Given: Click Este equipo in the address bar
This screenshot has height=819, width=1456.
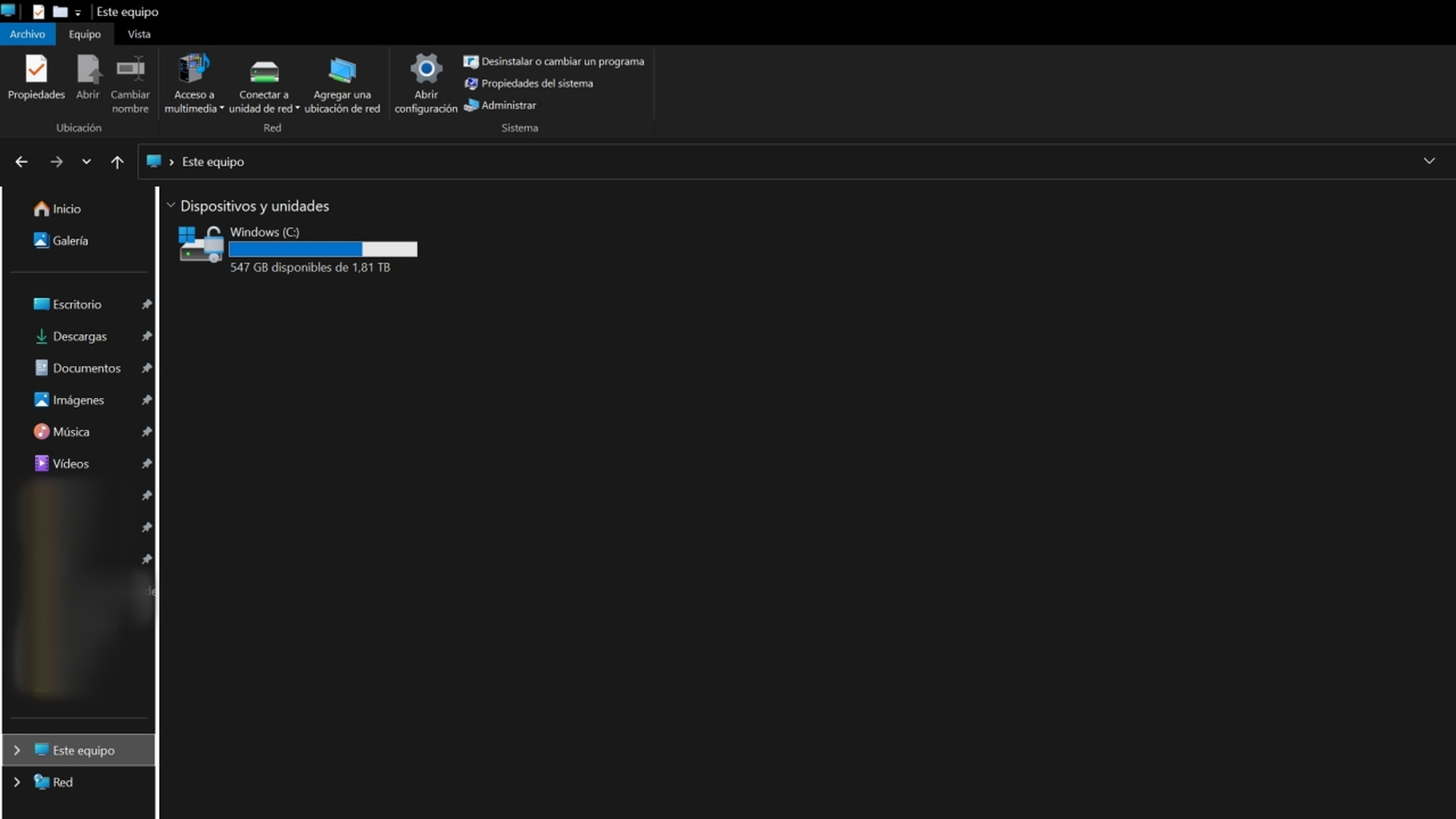Looking at the screenshot, I should (213, 162).
